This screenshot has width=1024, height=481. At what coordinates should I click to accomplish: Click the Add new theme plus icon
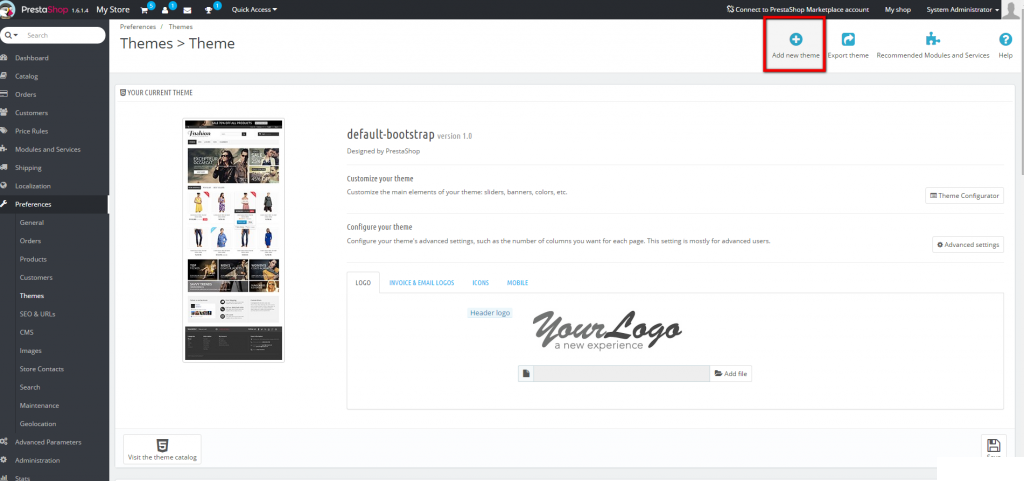tap(795, 39)
